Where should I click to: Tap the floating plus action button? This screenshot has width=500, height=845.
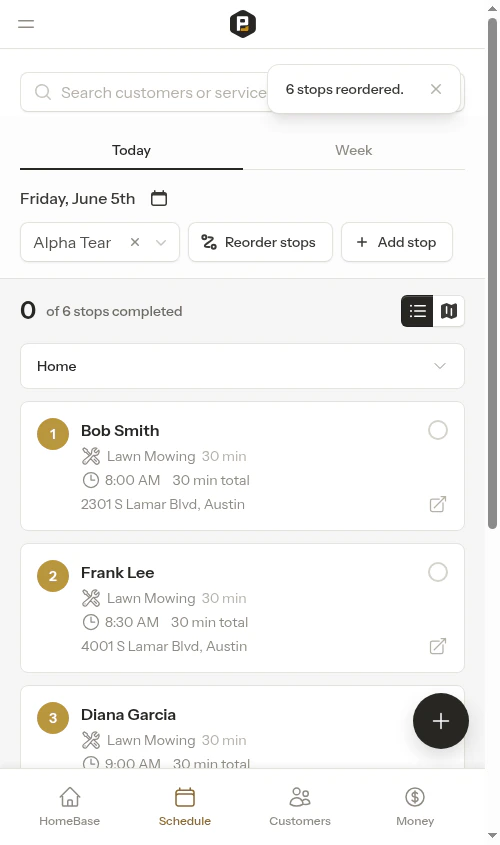[x=441, y=721]
